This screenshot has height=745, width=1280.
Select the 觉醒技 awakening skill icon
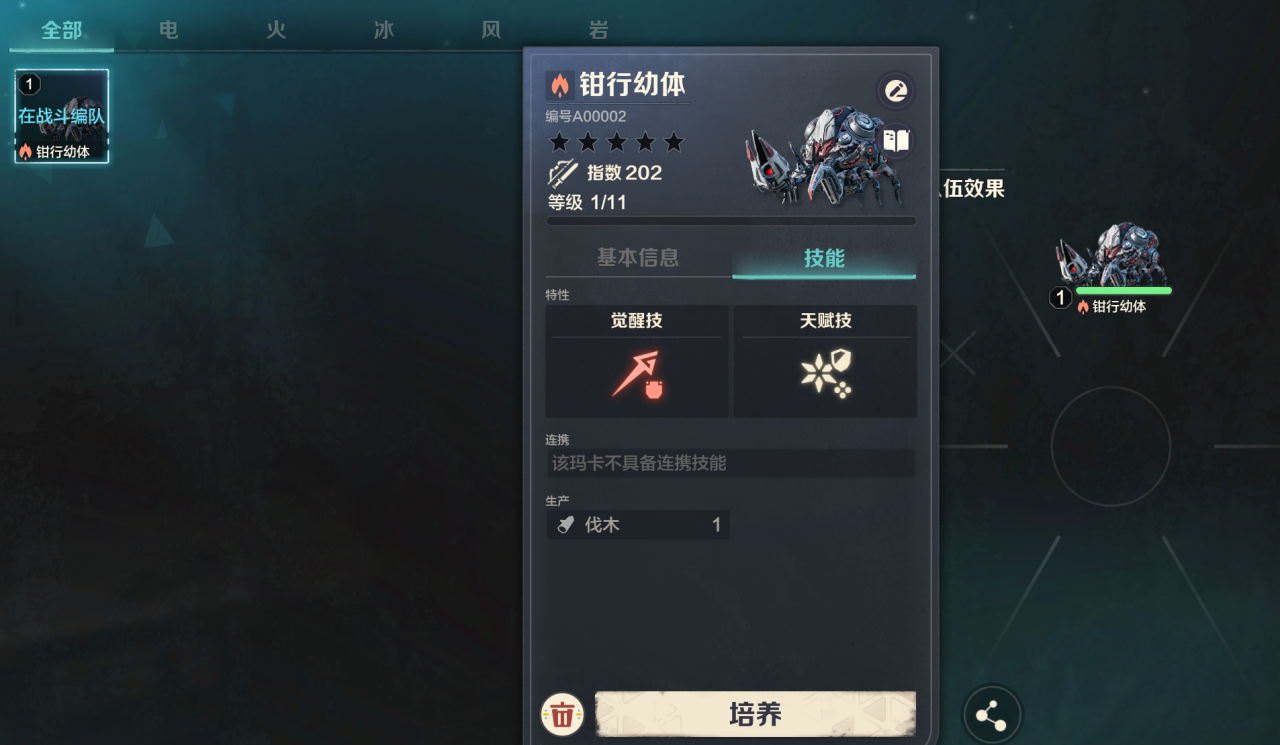click(x=638, y=375)
